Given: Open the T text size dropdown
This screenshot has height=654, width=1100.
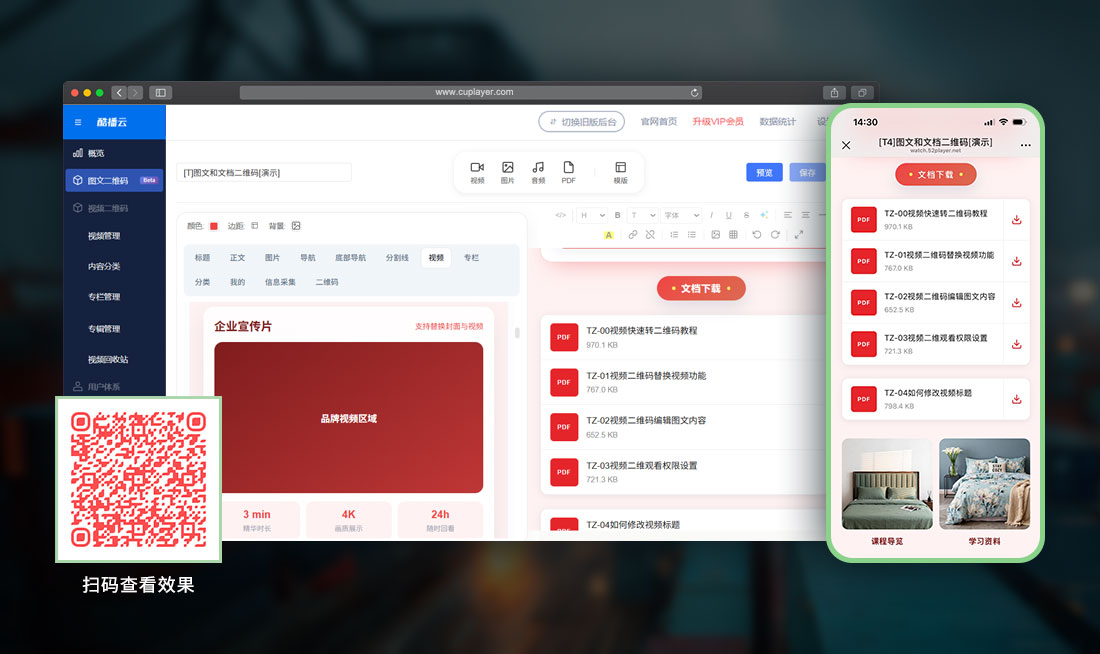Looking at the screenshot, I should [x=643, y=215].
